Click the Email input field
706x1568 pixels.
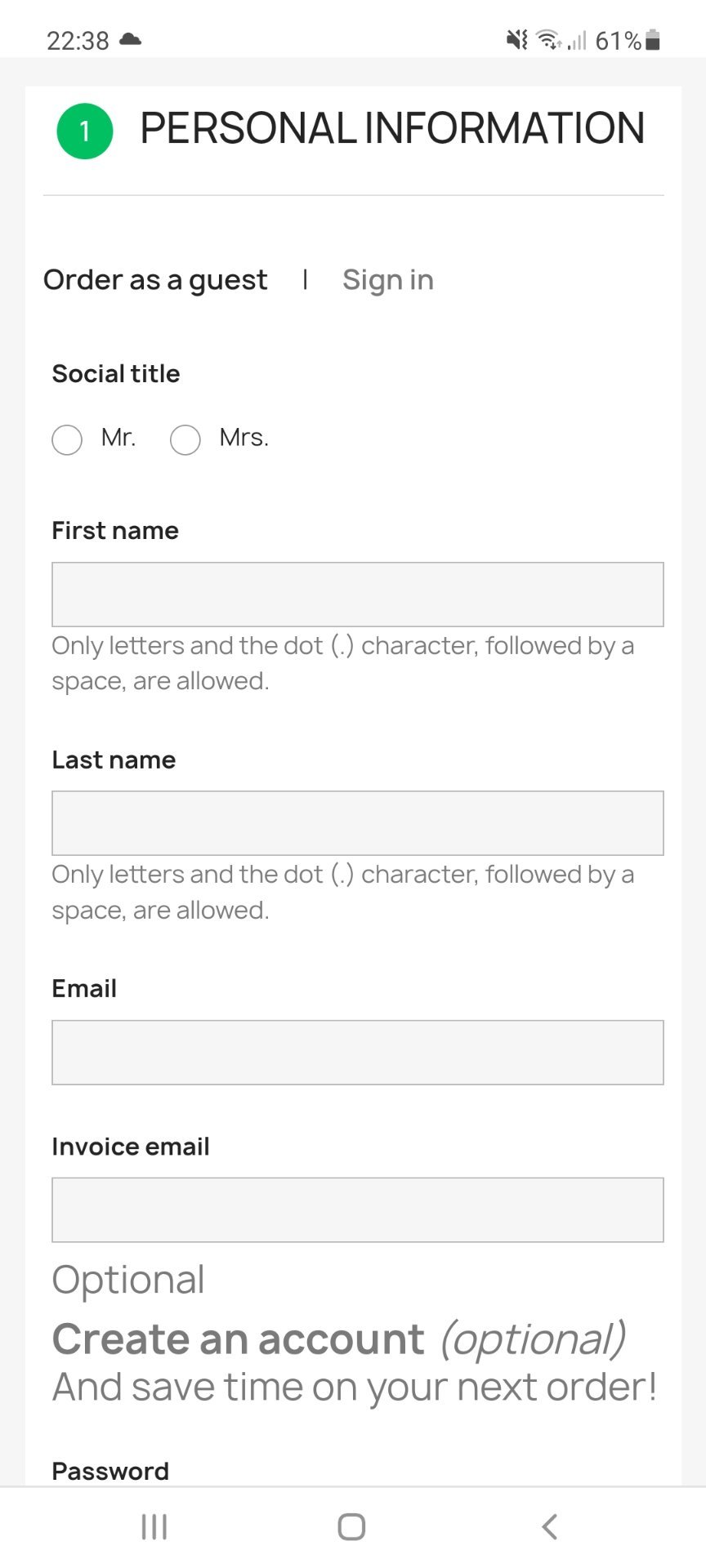coord(357,1053)
